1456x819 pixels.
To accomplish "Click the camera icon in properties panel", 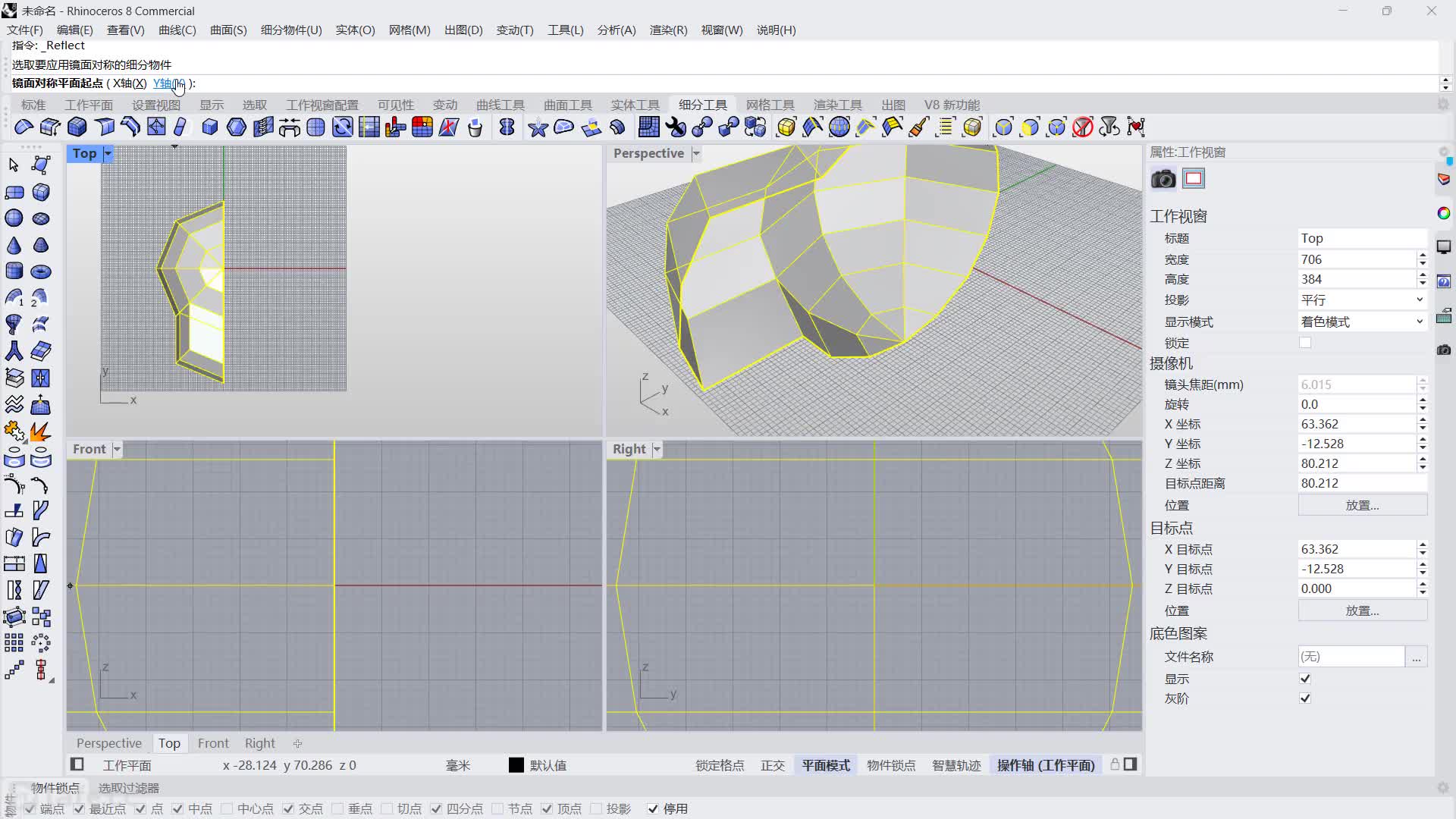I will (x=1163, y=179).
